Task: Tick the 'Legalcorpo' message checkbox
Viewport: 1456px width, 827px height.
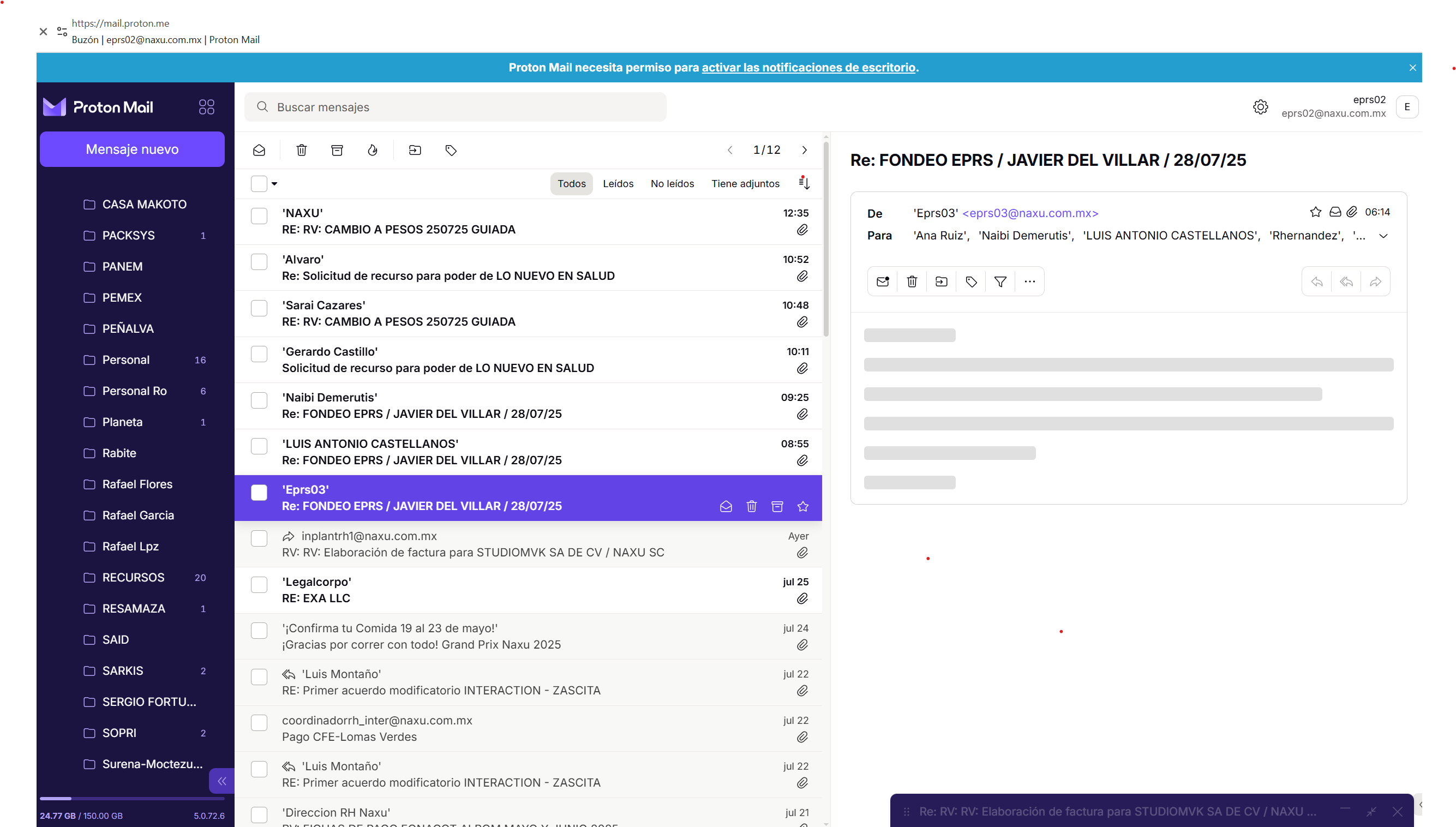Action: pyautogui.click(x=259, y=585)
